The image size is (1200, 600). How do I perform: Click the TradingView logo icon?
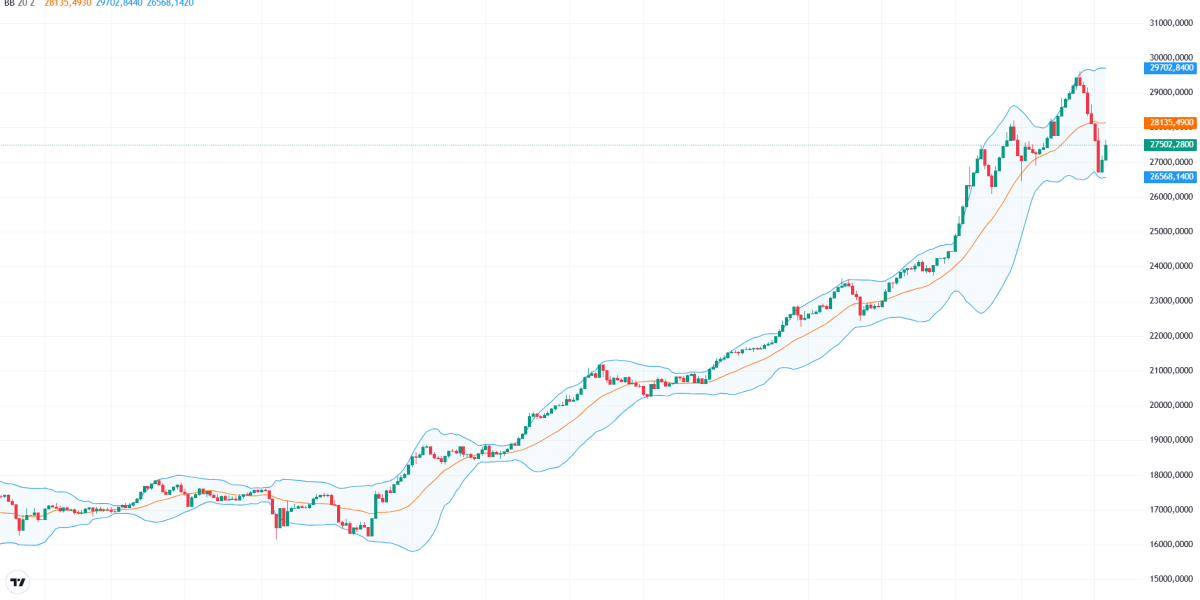[x=17, y=582]
